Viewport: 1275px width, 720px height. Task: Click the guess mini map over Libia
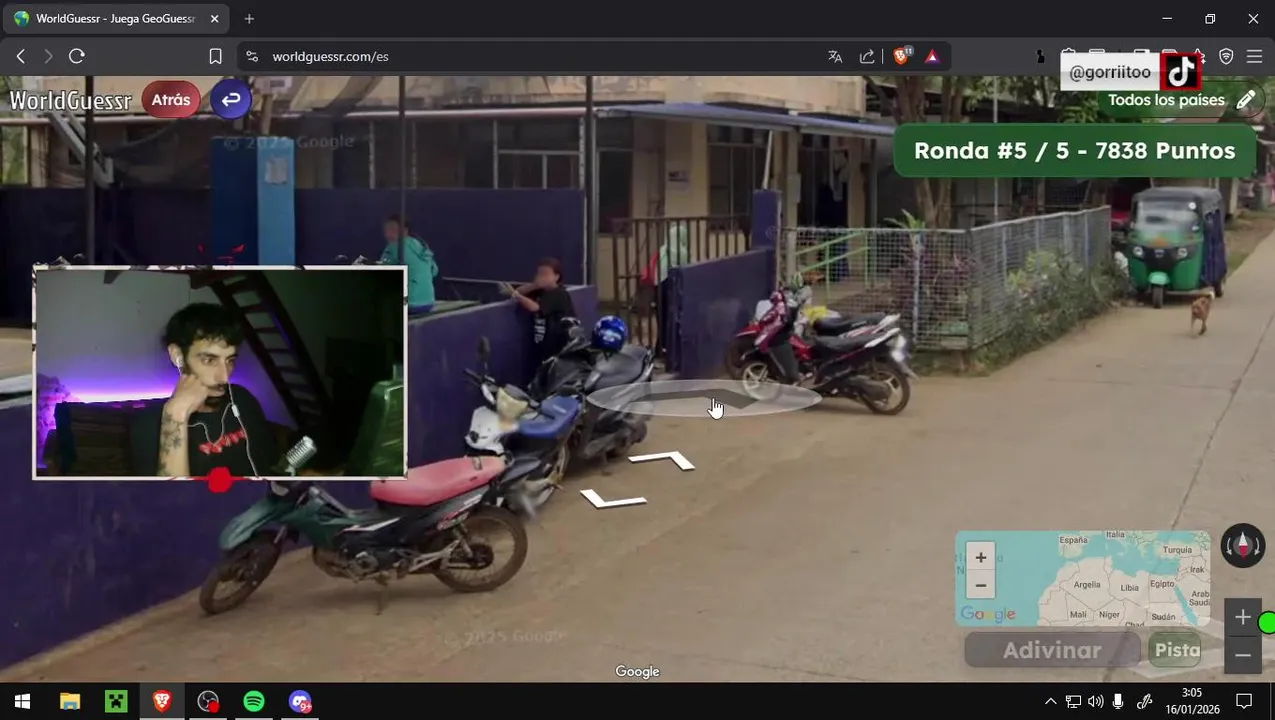[x=1130, y=588]
